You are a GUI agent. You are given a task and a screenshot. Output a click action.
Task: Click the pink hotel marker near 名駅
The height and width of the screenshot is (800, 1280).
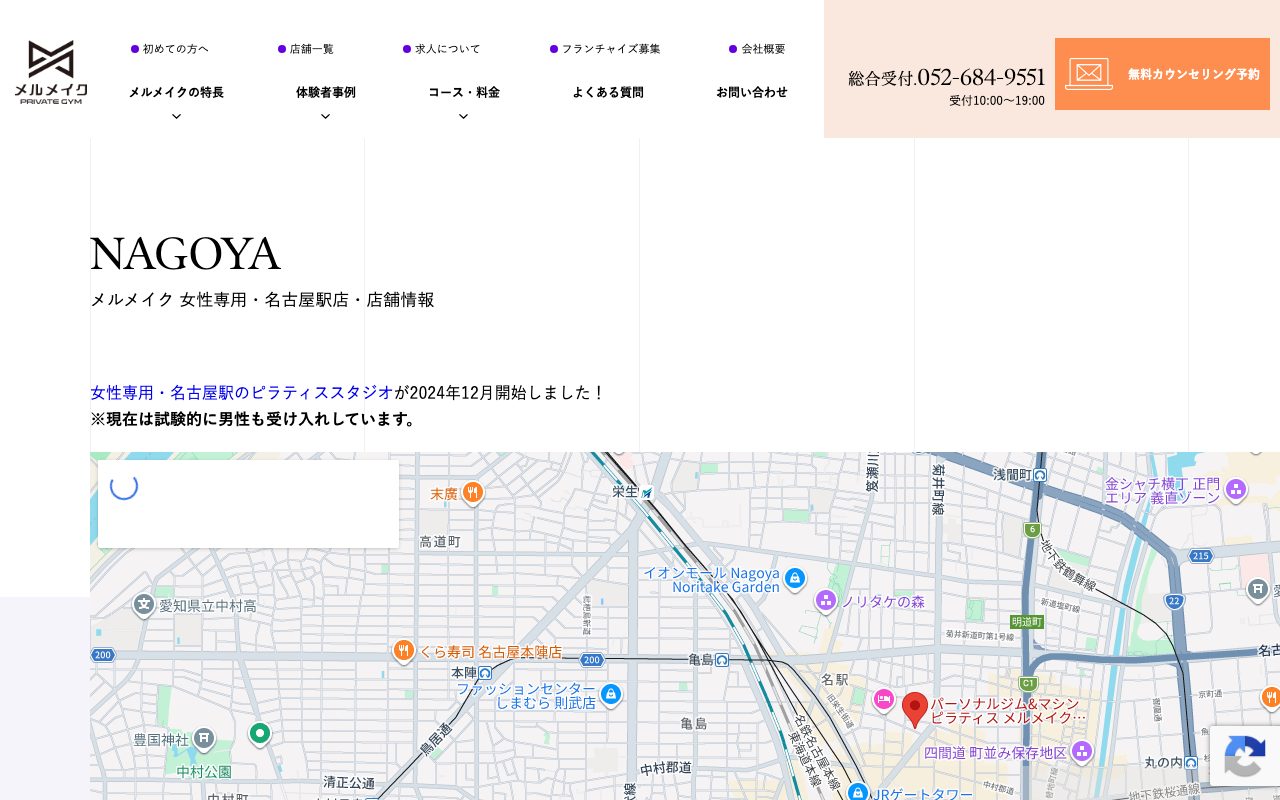[x=883, y=699]
